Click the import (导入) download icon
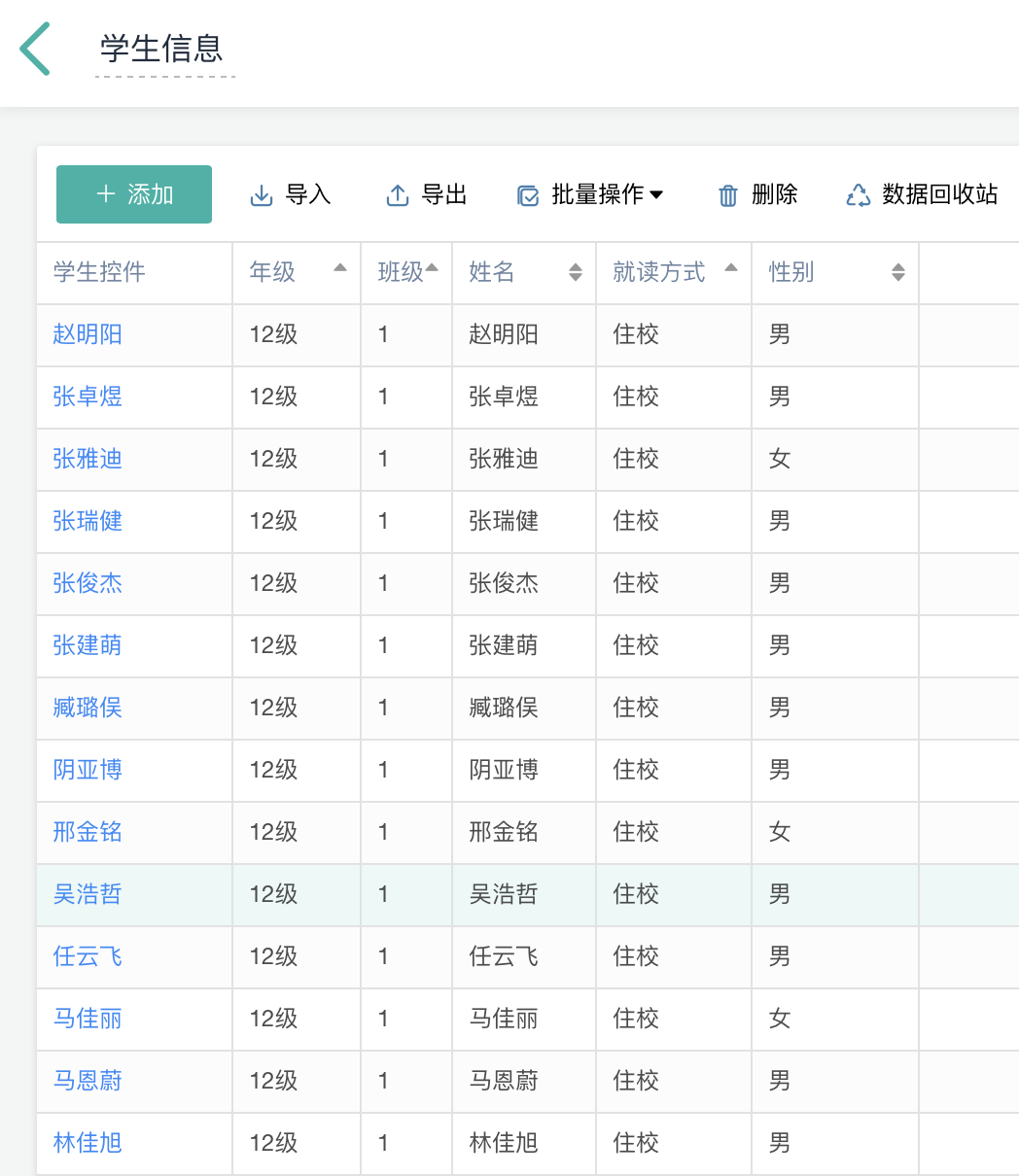This screenshot has height=1176, width=1019. tap(262, 195)
